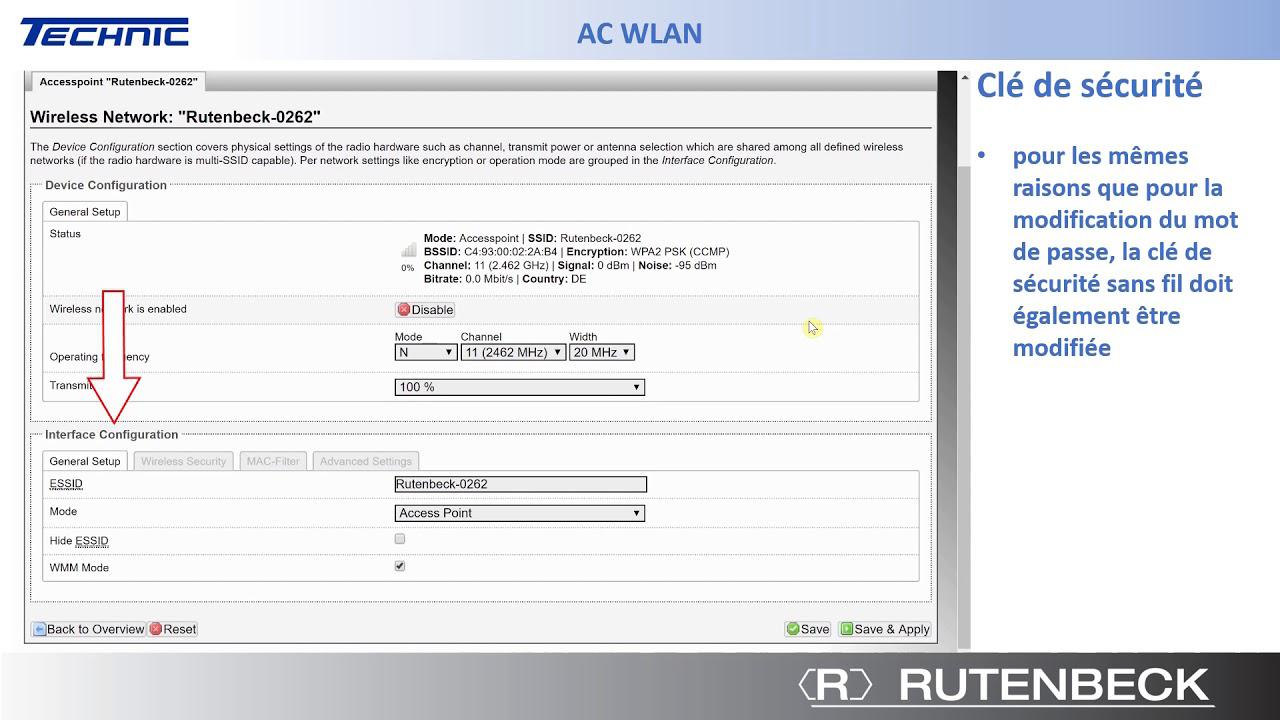Image resolution: width=1280 pixels, height=720 pixels.
Task: Toggle the WMM Mode checkbox
Action: [400, 566]
